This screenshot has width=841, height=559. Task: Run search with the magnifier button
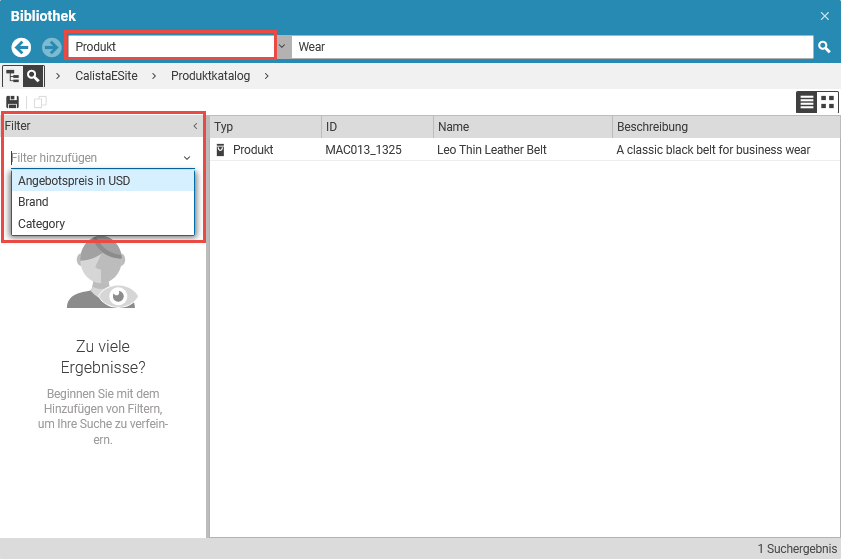point(824,47)
